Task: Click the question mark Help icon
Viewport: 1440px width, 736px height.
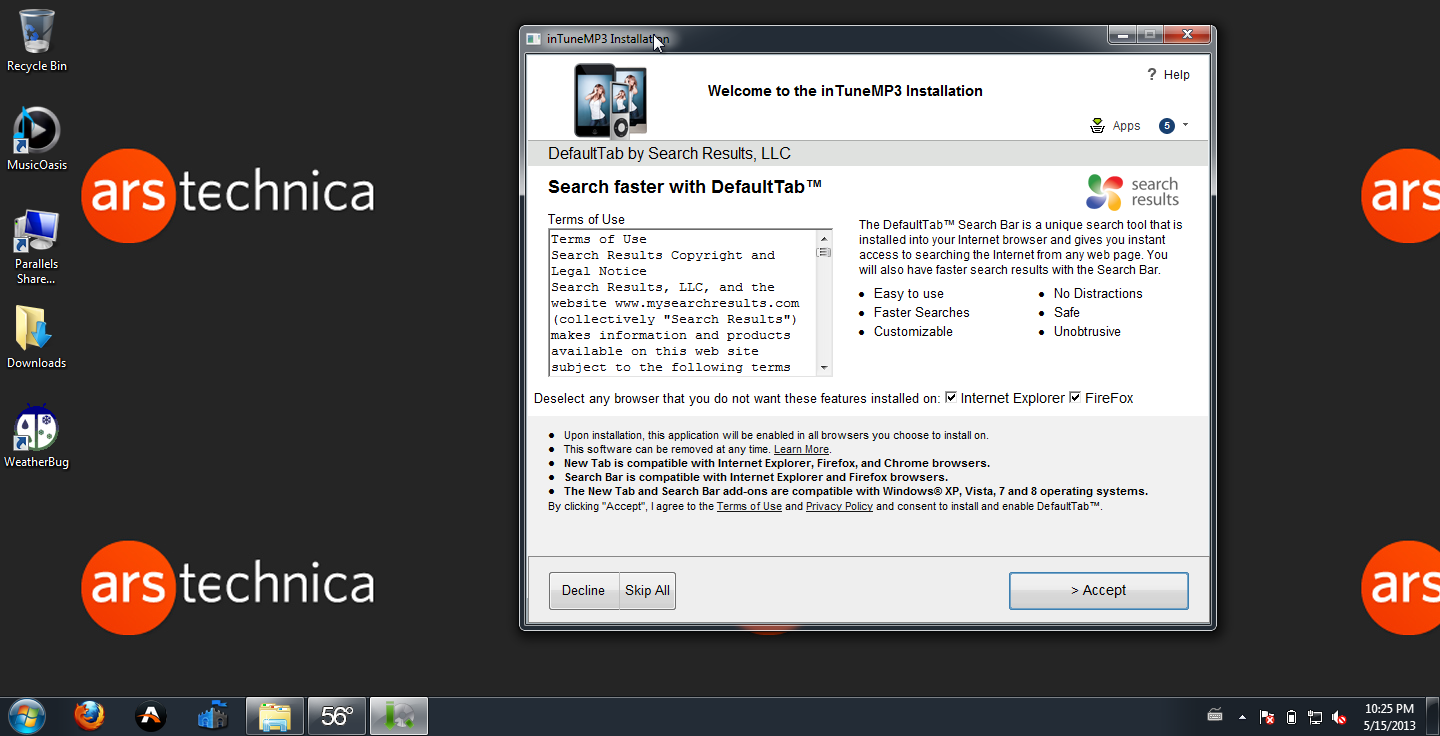Action: pyautogui.click(x=1151, y=74)
